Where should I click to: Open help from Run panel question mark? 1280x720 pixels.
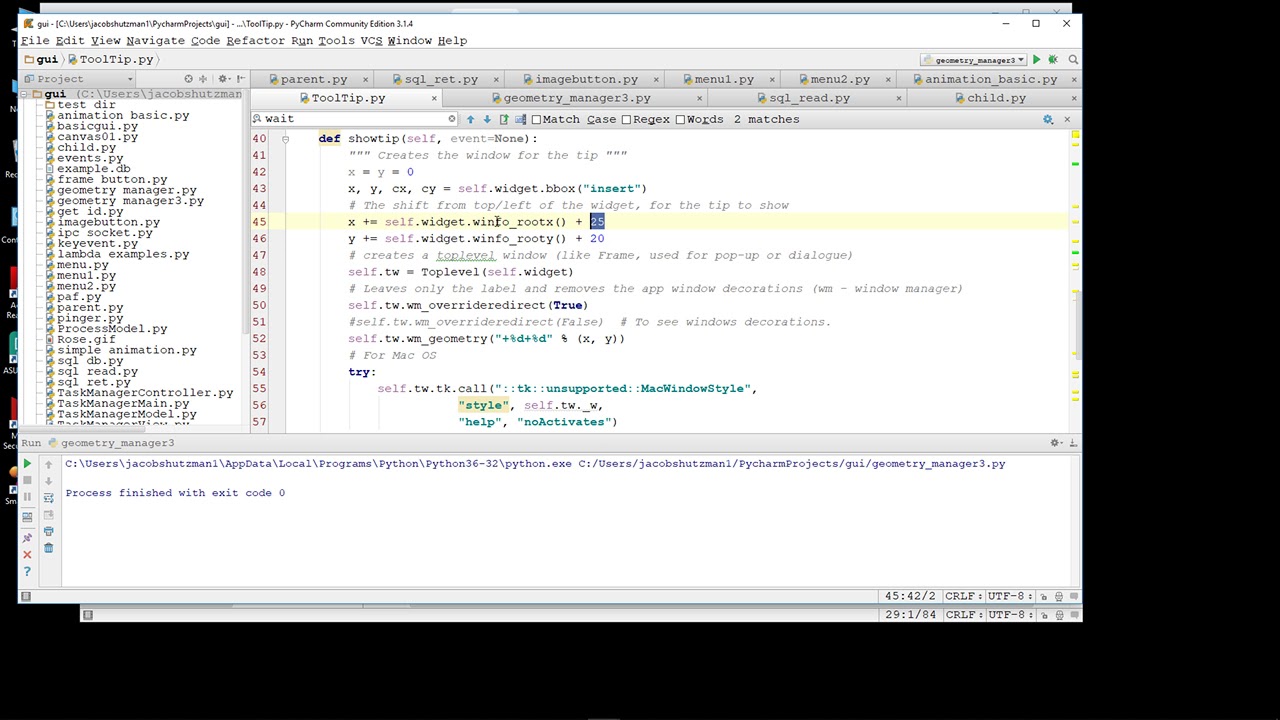[x=27, y=571]
